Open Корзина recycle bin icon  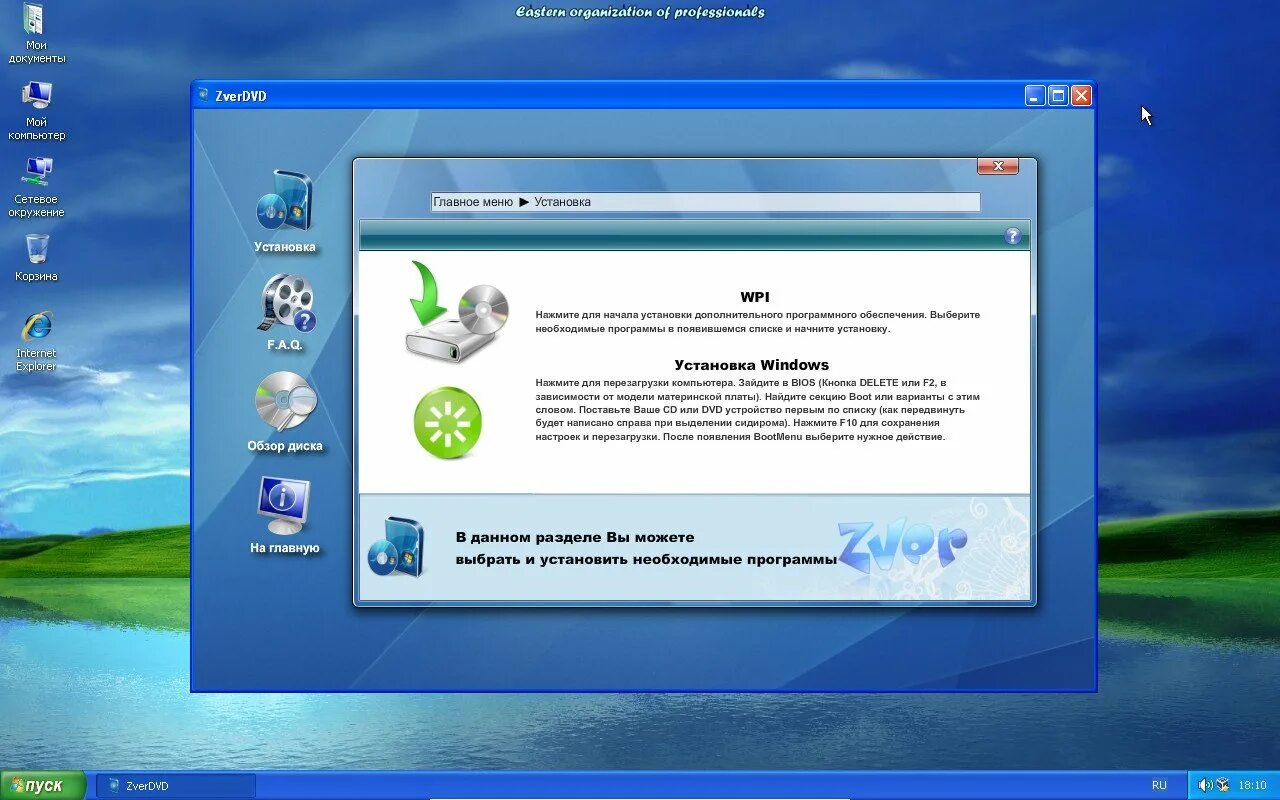tap(37, 249)
